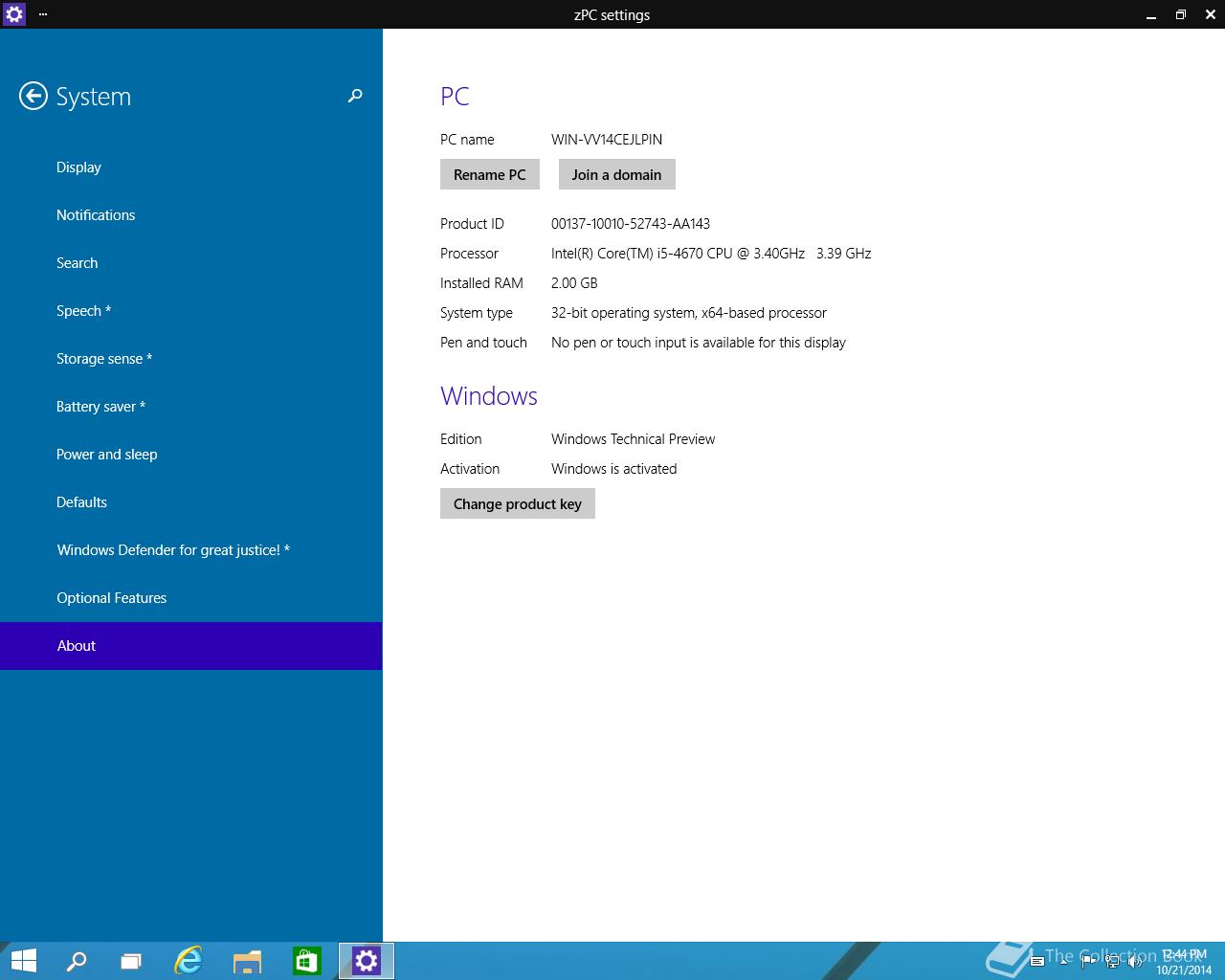Choose Power and sleep
1225x980 pixels.
(191, 455)
